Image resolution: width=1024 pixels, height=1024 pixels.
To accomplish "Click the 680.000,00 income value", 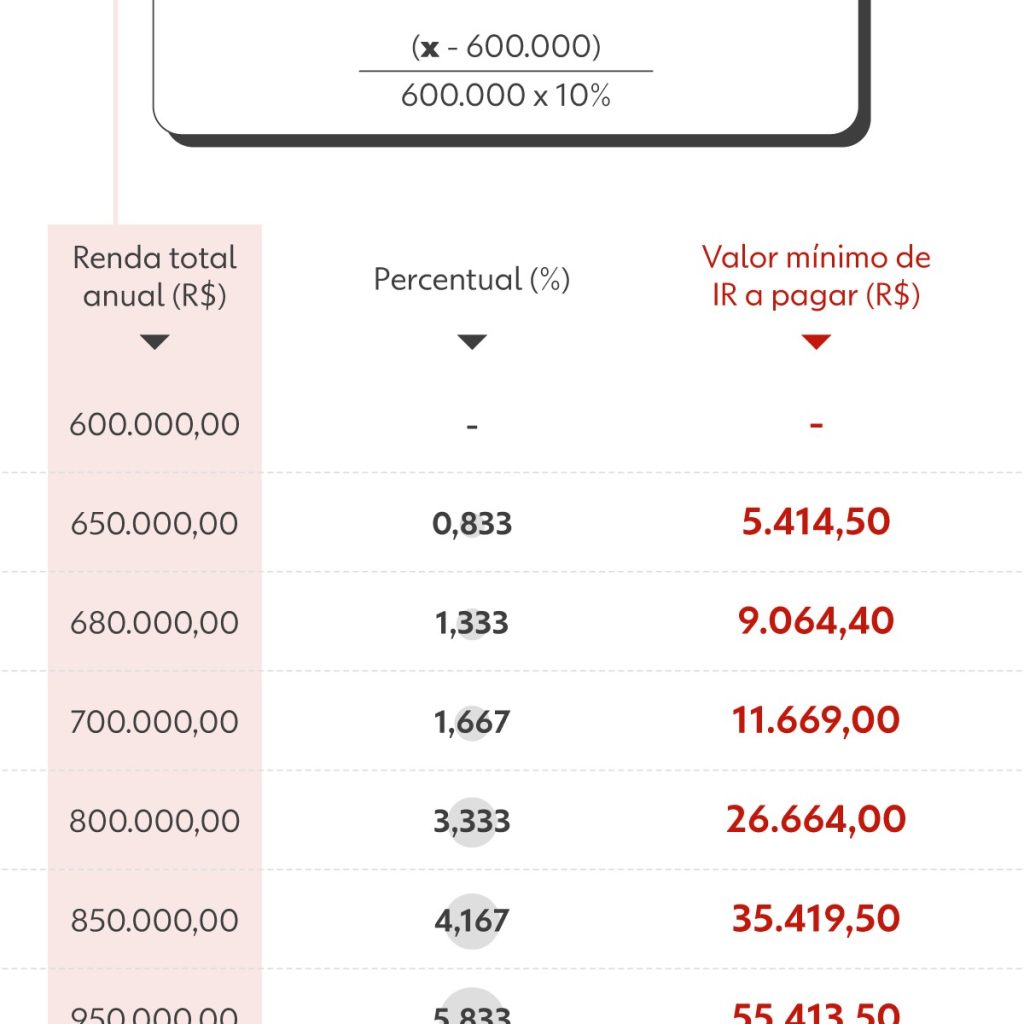I will pyautogui.click(x=155, y=622).
